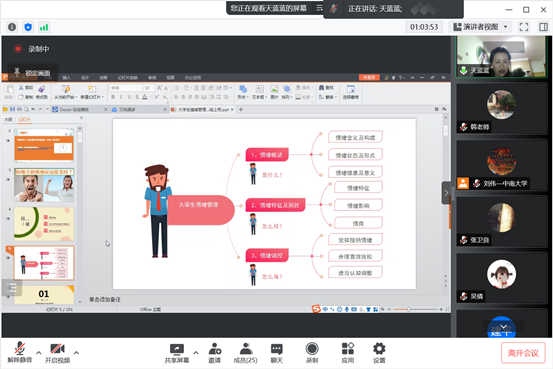Click 共享屏幕 share screen button
The height and width of the screenshot is (369, 553).
[177, 352]
